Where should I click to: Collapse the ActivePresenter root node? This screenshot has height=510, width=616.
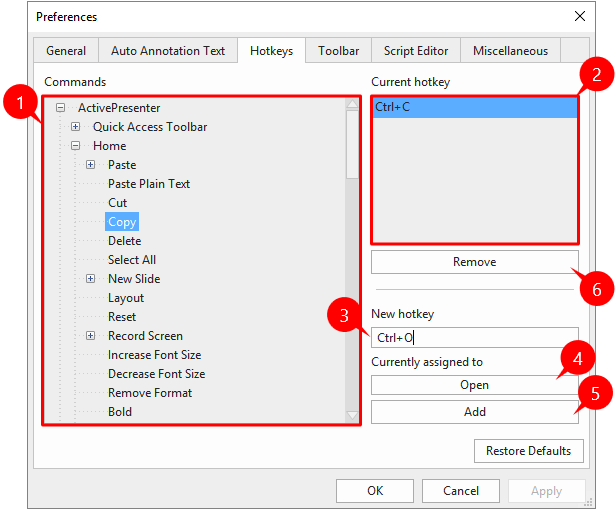(x=60, y=108)
